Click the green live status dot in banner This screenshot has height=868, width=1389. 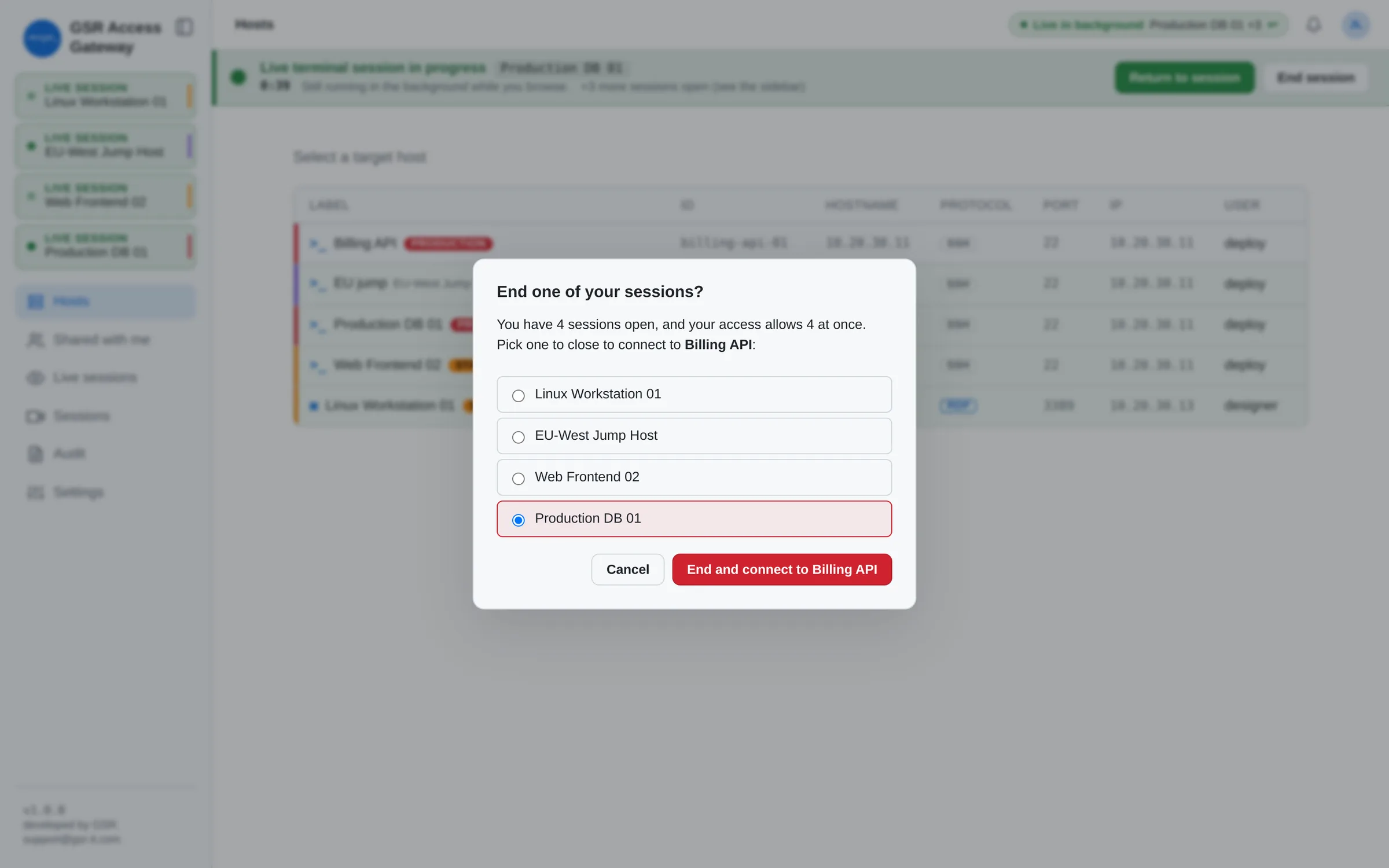pos(238,77)
